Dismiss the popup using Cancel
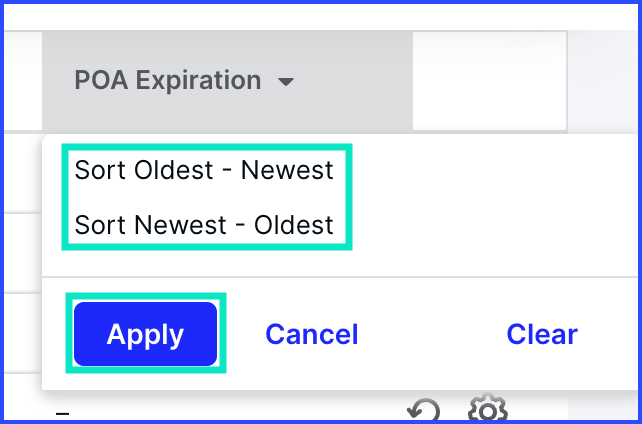642x424 pixels. coord(312,334)
